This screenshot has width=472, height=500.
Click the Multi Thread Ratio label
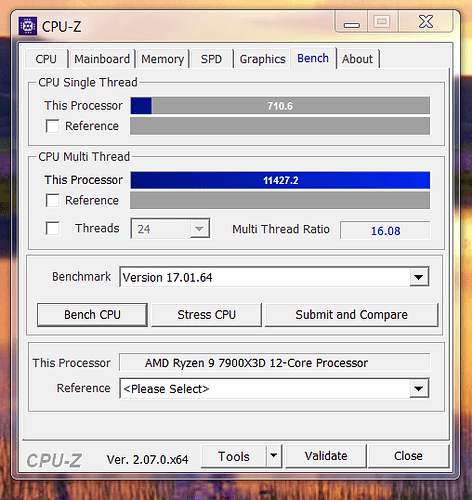[281, 229]
